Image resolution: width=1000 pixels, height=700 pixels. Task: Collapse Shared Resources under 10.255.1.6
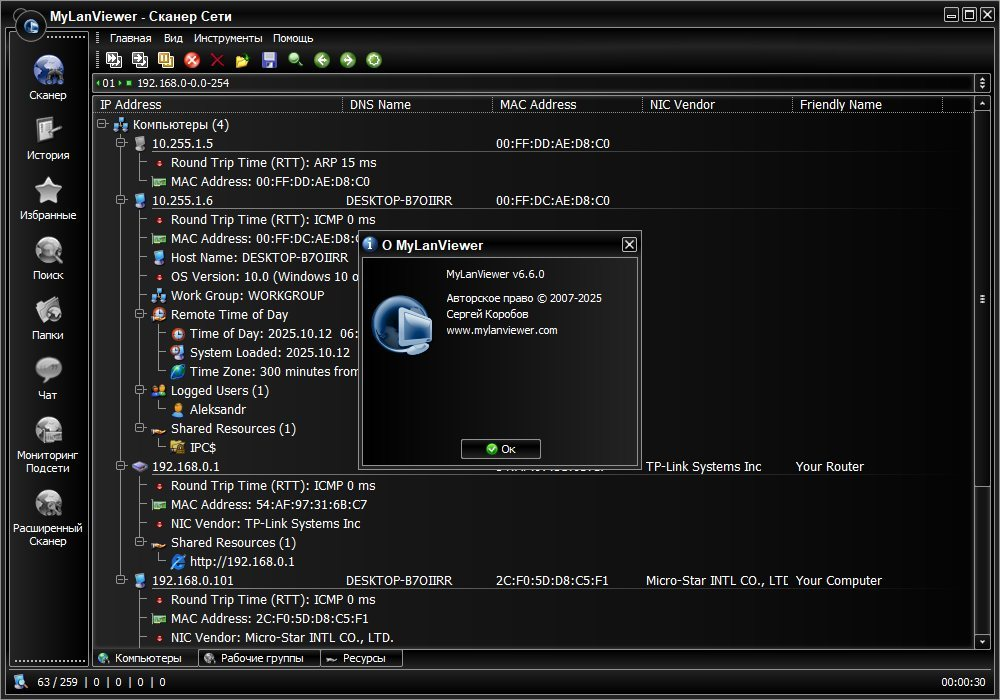[140, 428]
